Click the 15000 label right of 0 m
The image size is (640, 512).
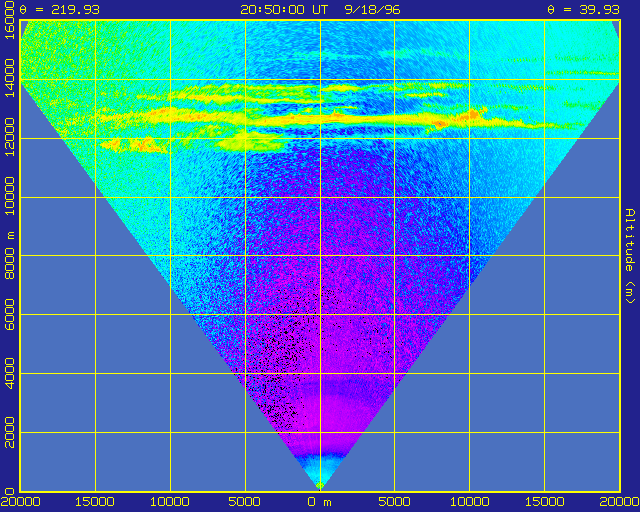pos(545,502)
